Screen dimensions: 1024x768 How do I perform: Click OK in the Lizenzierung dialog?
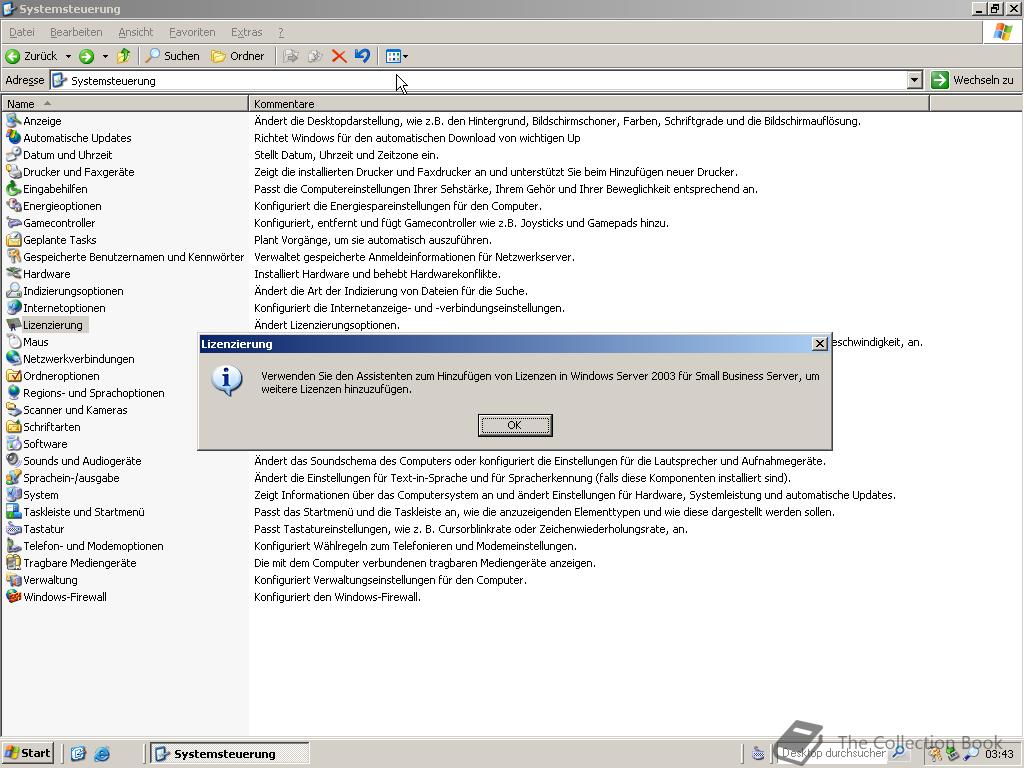click(515, 425)
